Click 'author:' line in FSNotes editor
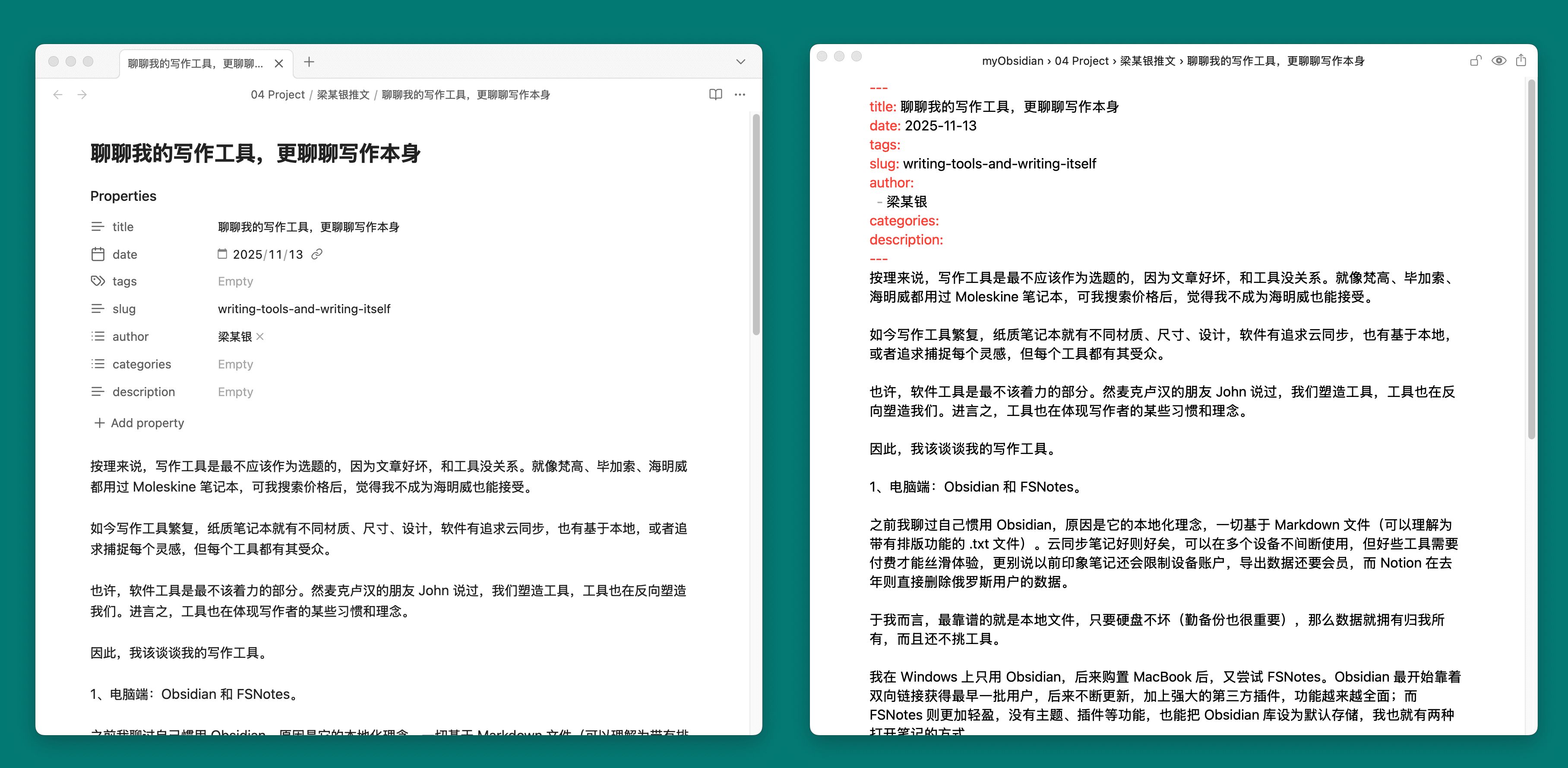 point(891,182)
